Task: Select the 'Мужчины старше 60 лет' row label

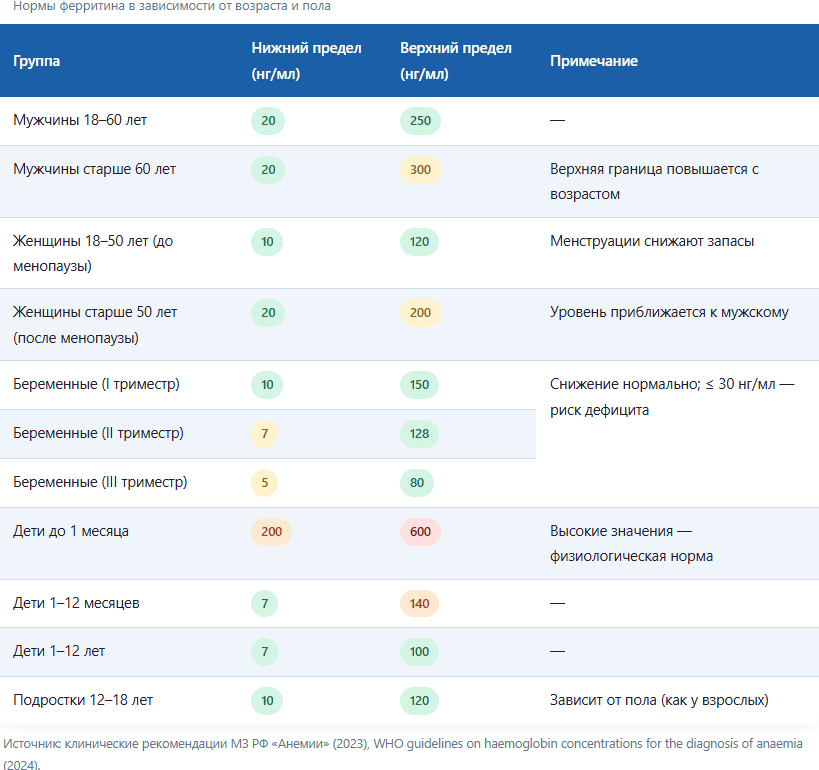Action: (x=95, y=169)
